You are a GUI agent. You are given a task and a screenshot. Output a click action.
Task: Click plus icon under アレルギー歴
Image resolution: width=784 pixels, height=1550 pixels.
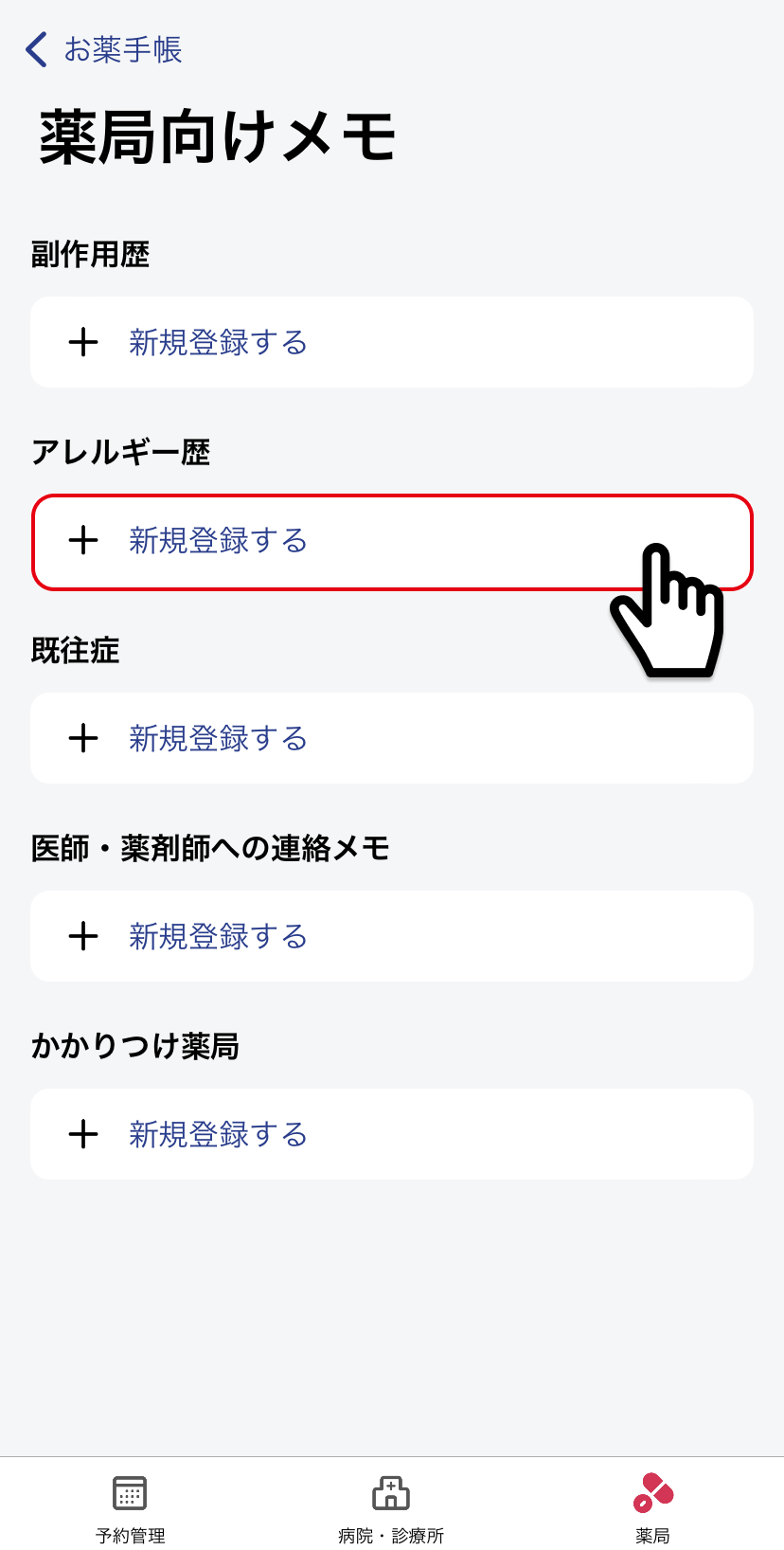coord(83,540)
